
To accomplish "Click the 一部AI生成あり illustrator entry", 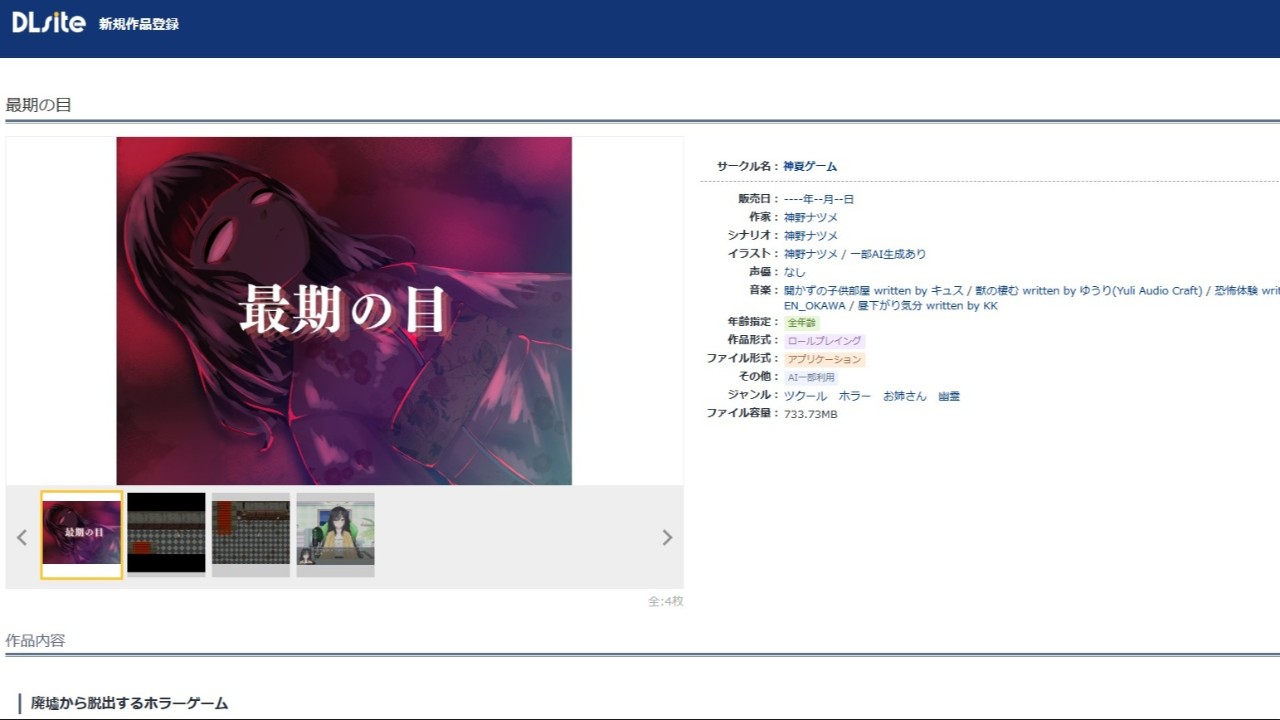I will [888, 254].
